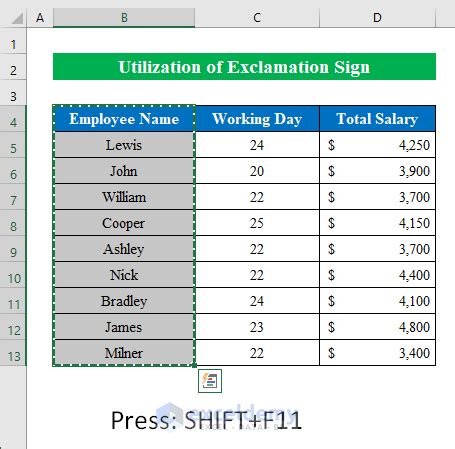Select the cell containing Nick
Screen dimensions: 455x449
pyautogui.click(x=124, y=275)
